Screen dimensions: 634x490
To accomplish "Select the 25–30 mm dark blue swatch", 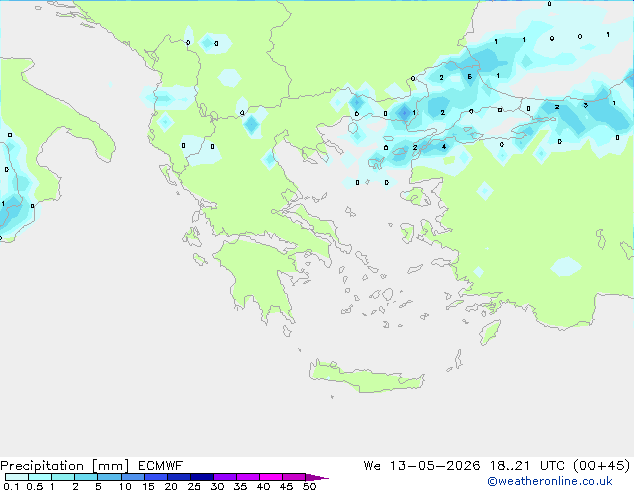I will coord(201,477).
